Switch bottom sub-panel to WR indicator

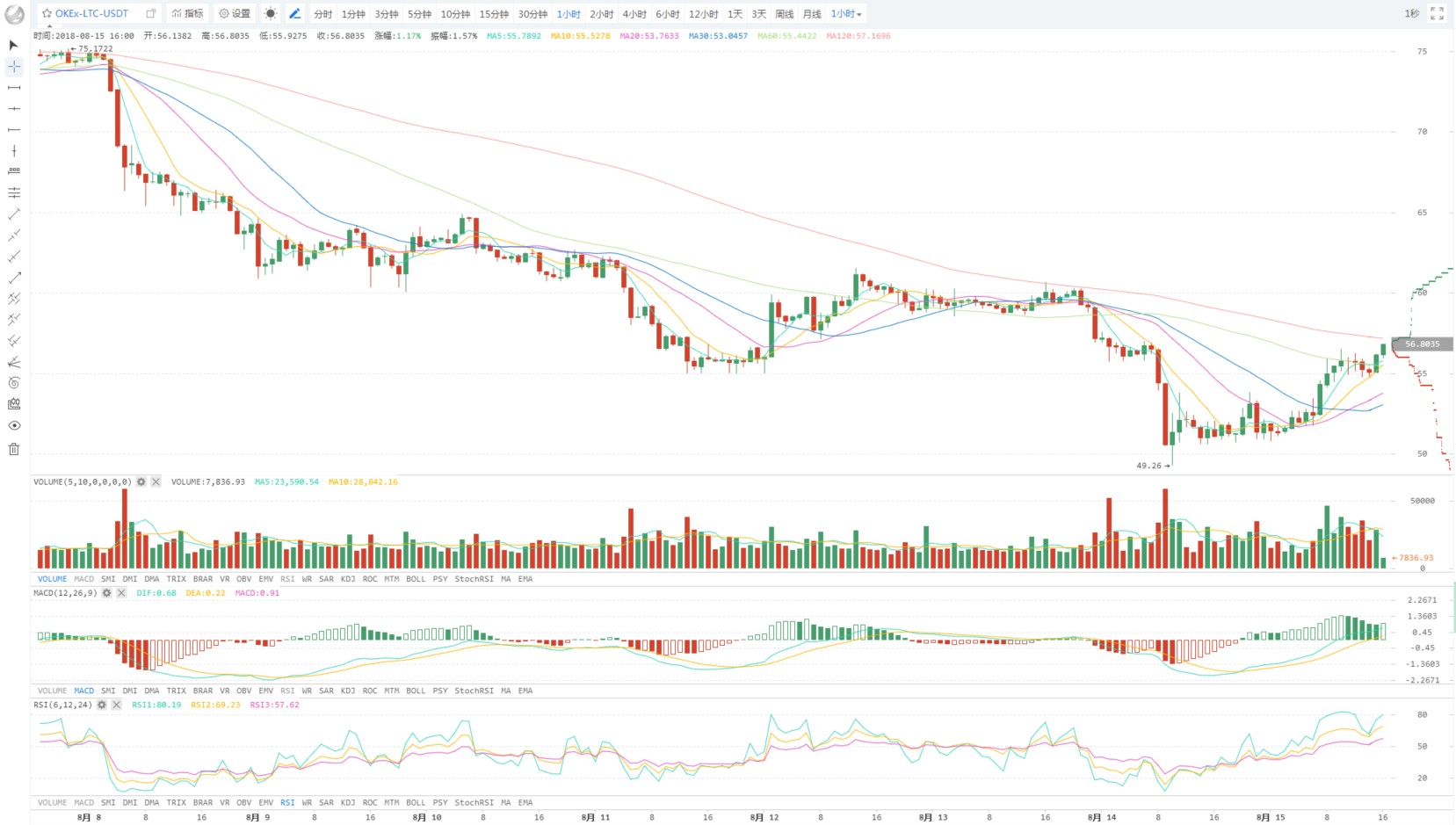coord(307,802)
